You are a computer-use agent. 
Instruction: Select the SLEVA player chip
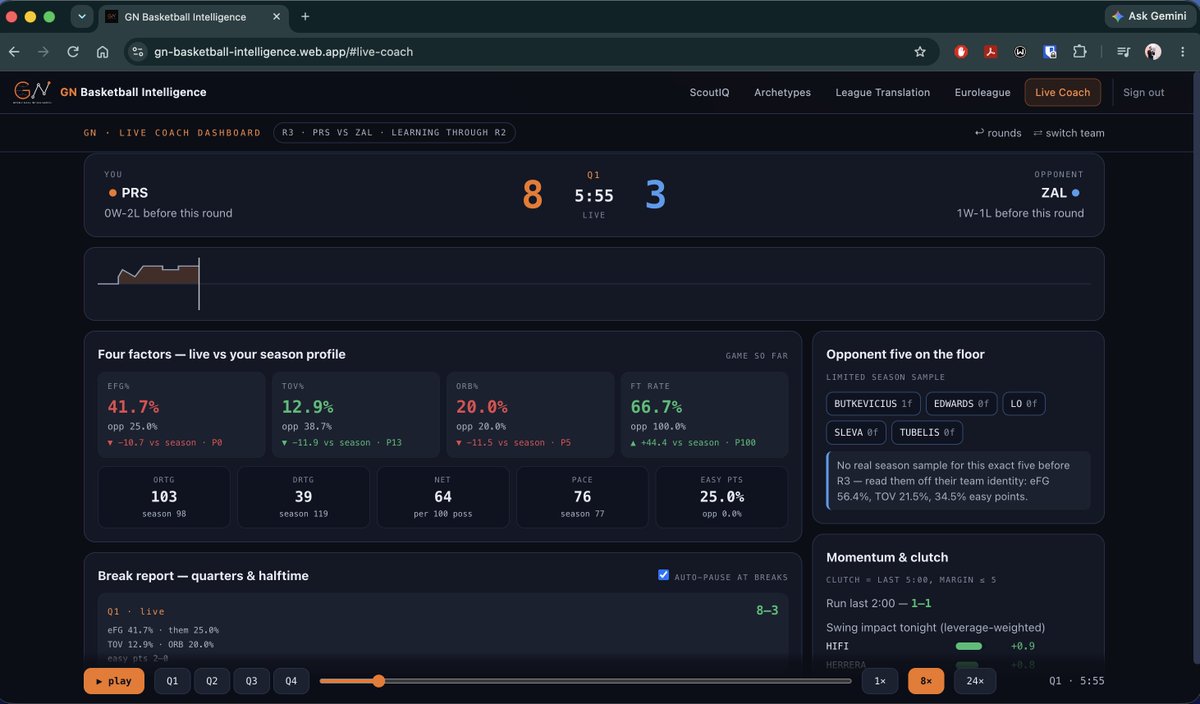coord(855,433)
